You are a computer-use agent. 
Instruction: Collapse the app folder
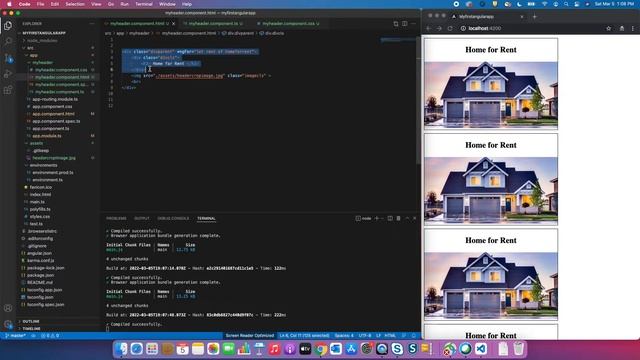[33, 55]
